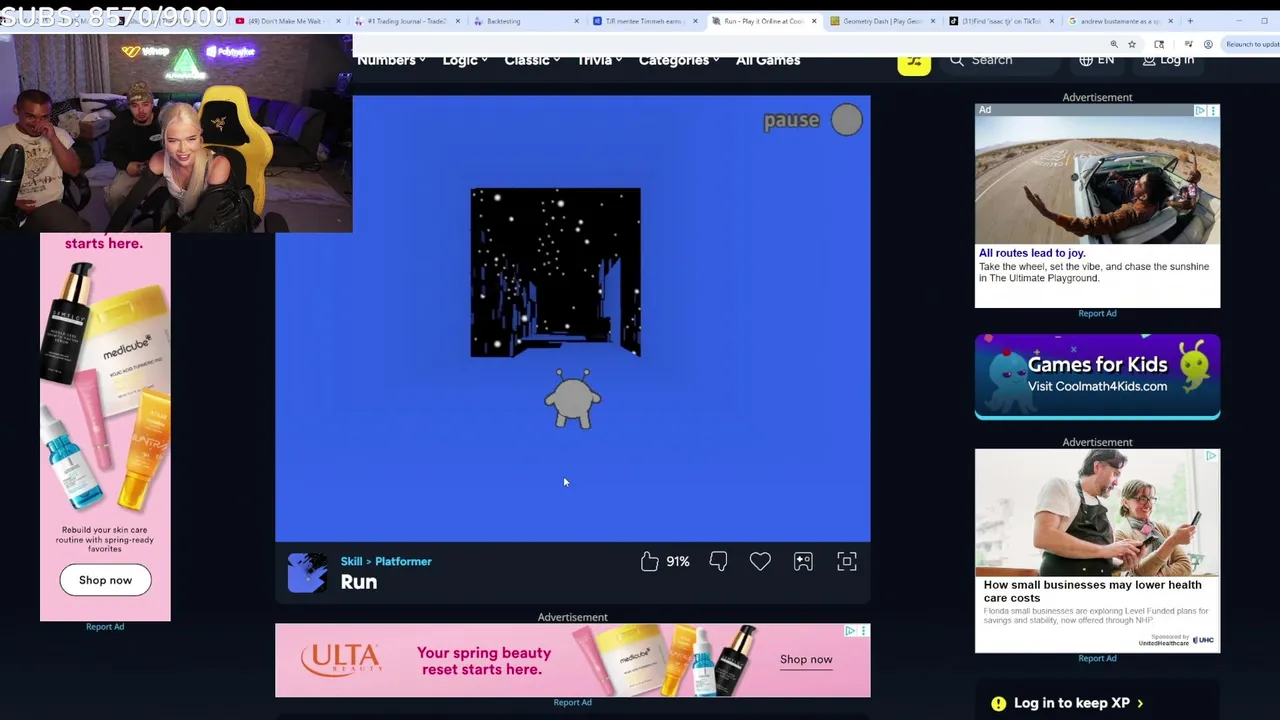Screen dimensions: 1280x720
Task: Enter fullscreen mode for the game
Action: 847,561
